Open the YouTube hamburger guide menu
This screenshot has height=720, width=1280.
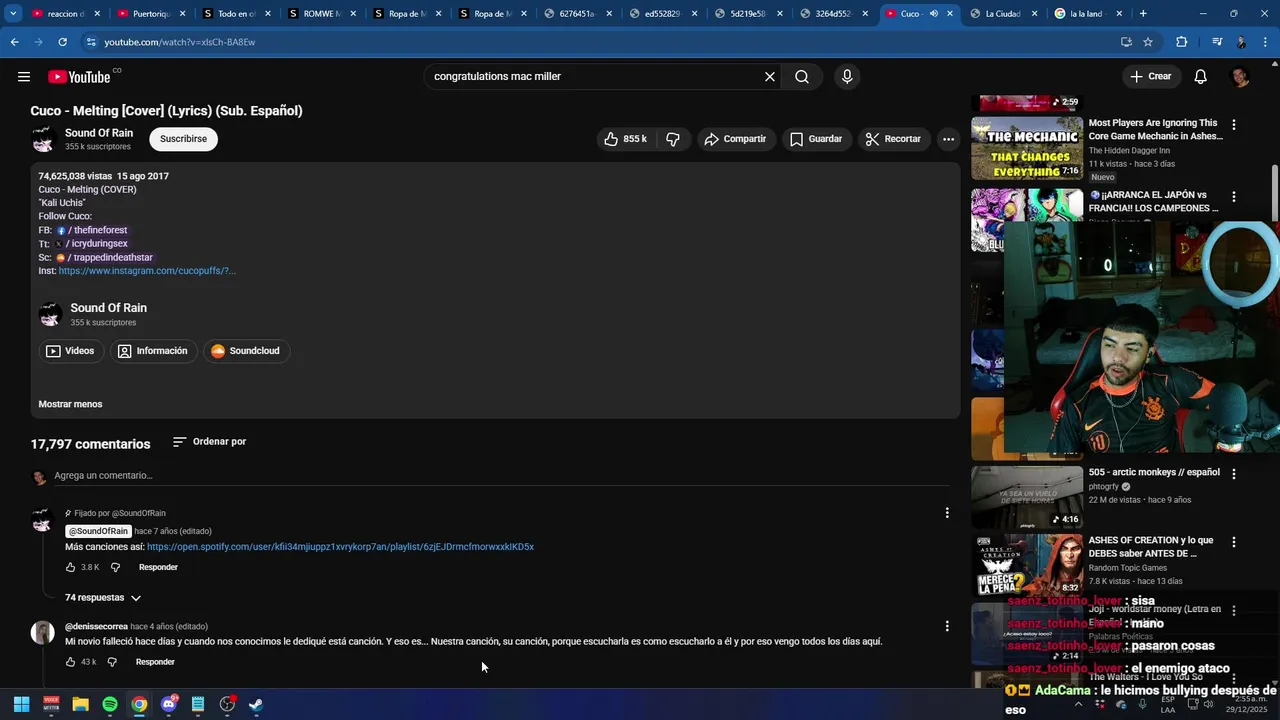[24, 77]
